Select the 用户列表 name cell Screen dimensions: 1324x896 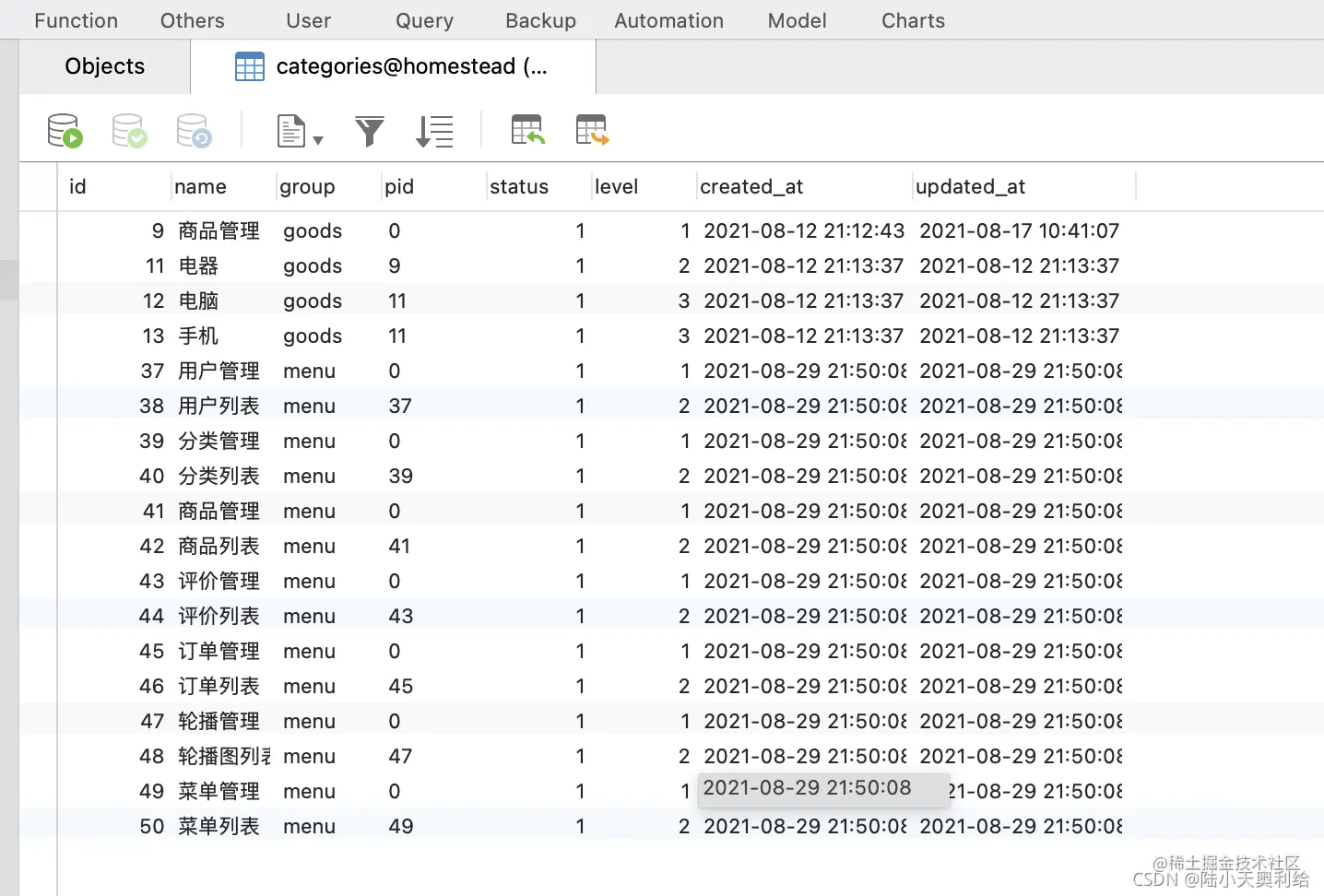(x=219, y=407)
